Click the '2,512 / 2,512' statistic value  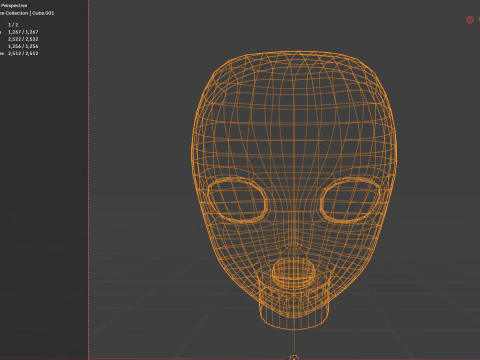coord(23,53)
